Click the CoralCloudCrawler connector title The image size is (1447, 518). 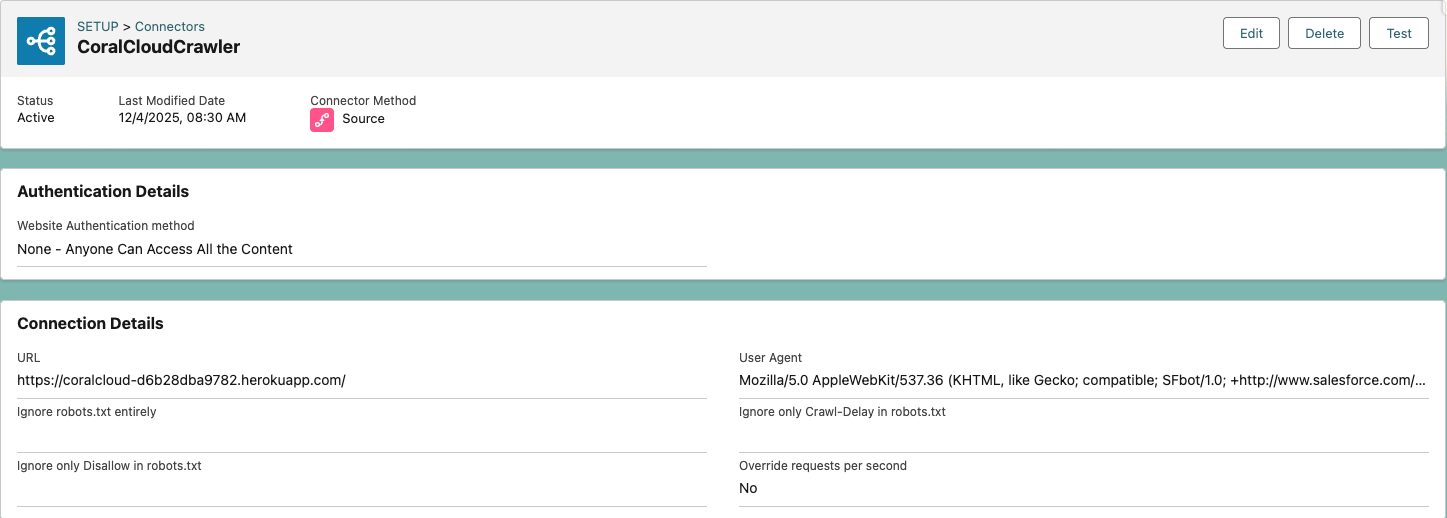(158, 47)
